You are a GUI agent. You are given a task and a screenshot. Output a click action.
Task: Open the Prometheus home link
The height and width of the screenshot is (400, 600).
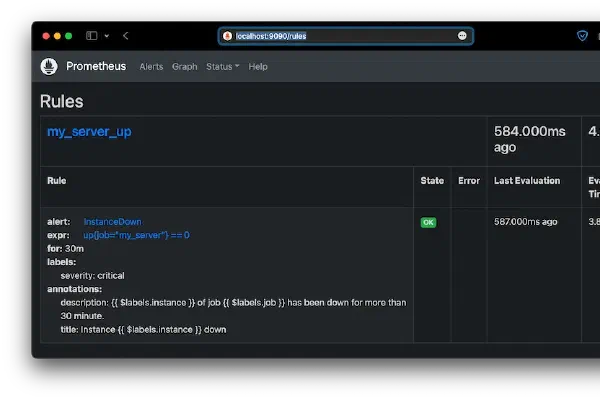click(x=96, y=66)
